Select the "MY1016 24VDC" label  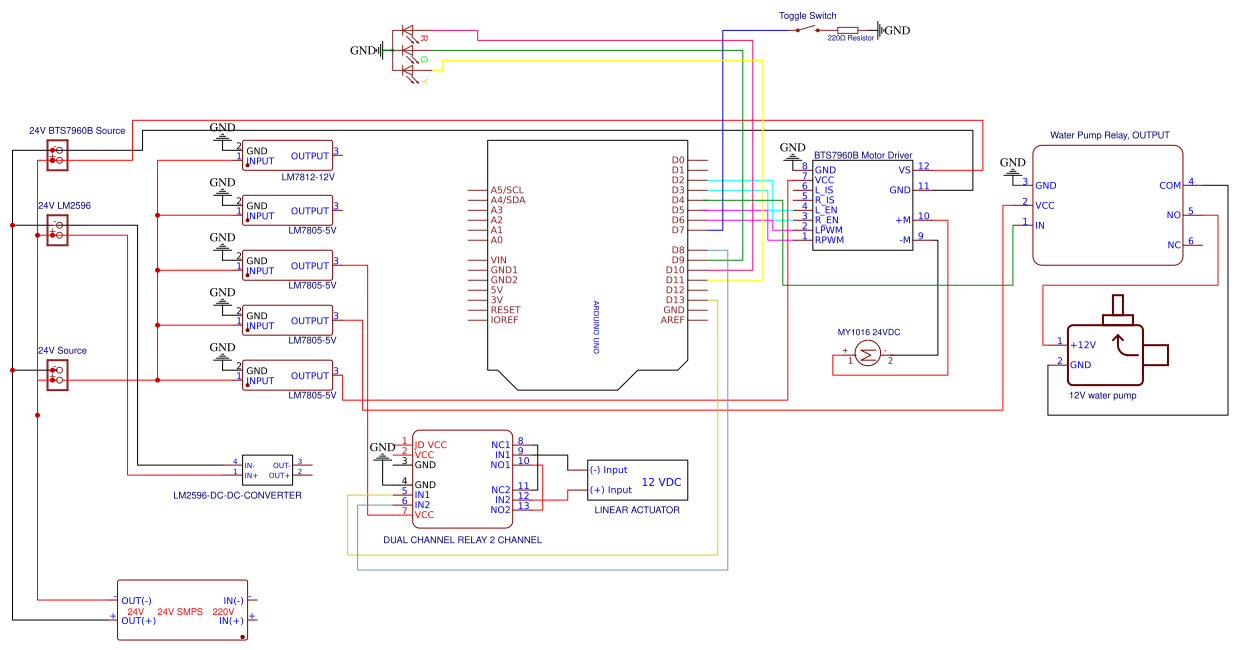(868, 332)
